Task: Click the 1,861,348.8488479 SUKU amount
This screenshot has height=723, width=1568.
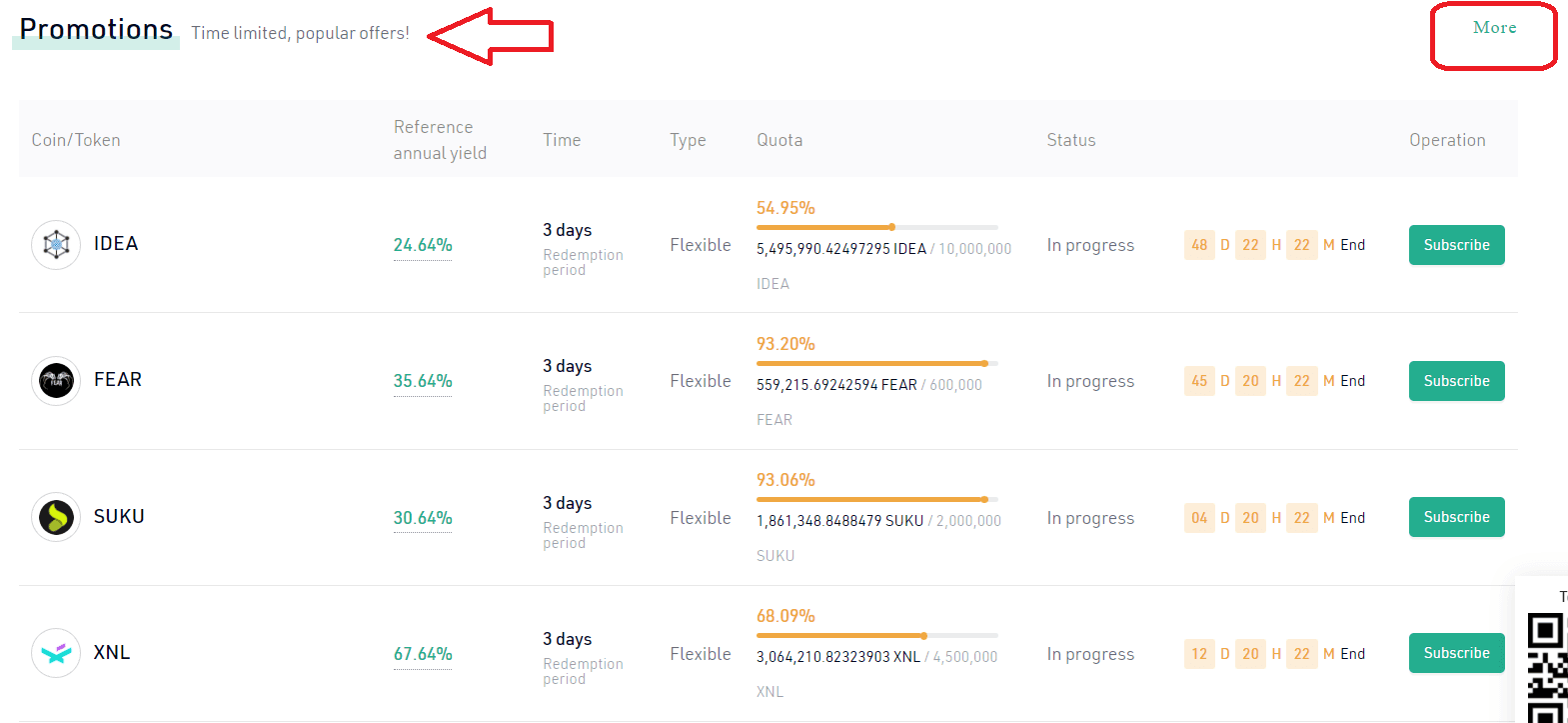Action: point(839,521)
